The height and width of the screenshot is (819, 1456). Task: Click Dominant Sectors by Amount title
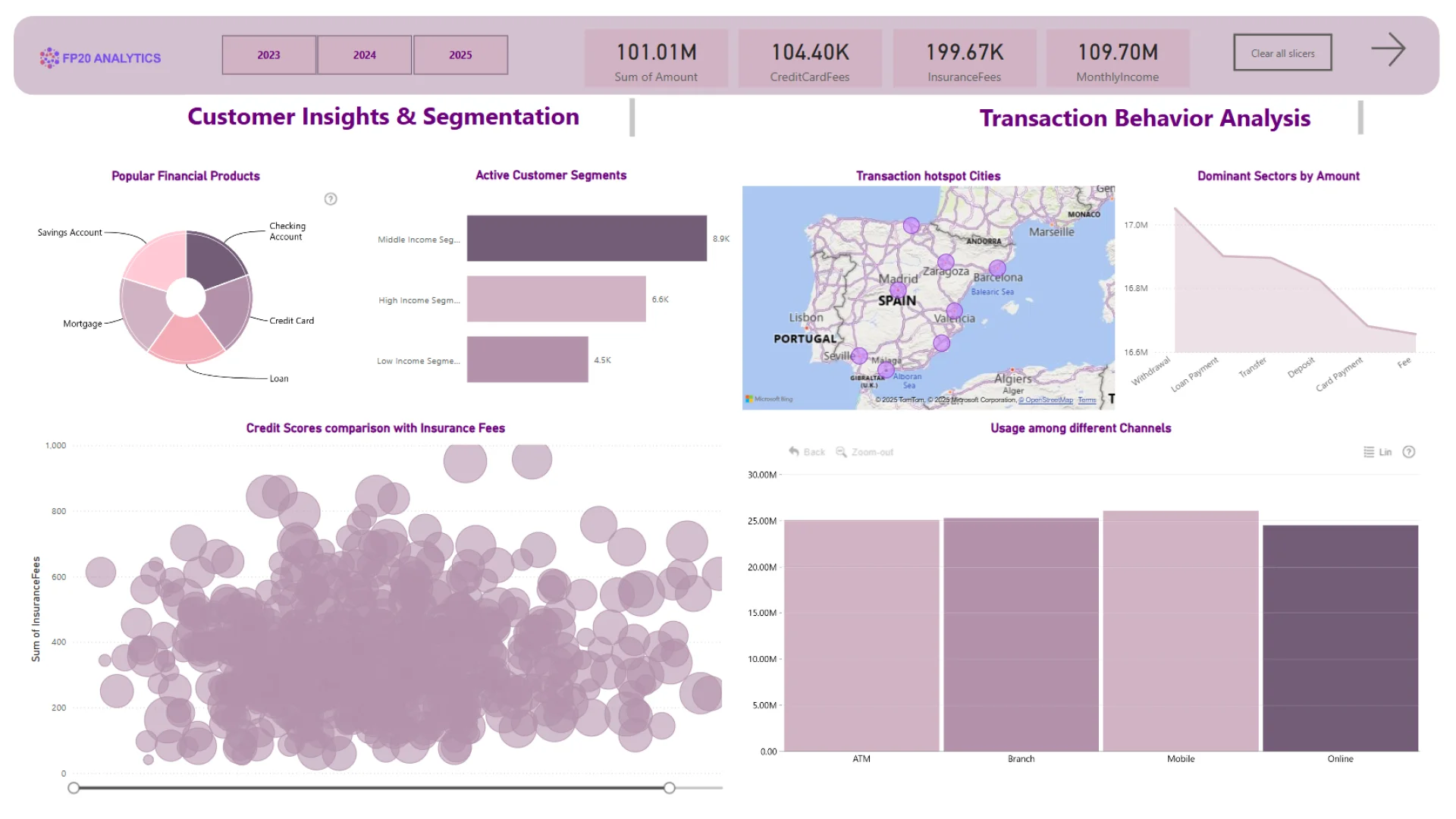[x=1279, y=176]
